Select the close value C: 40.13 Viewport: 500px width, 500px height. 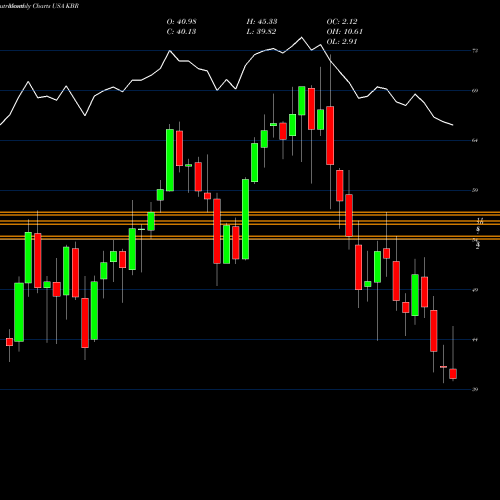[x=181, y=32]
